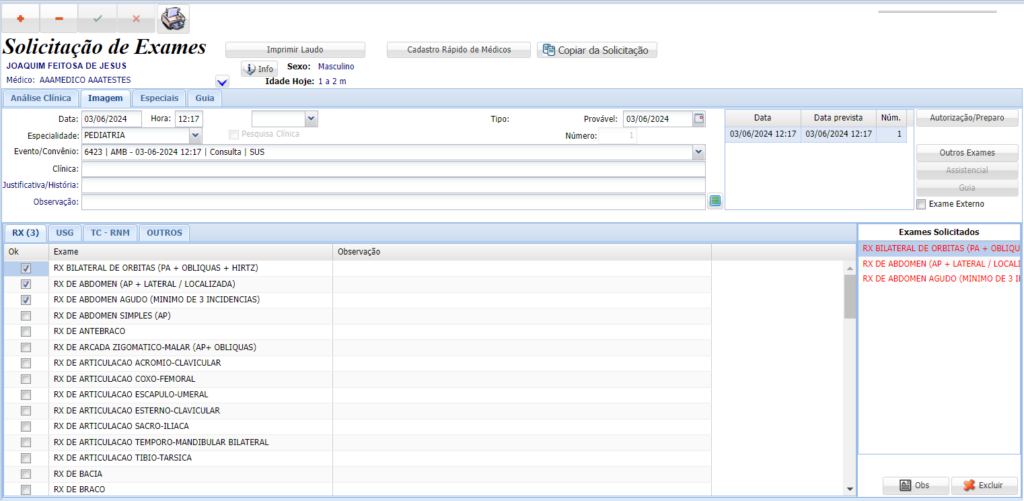Confirm with the green checkmark icon
Screen dimensions: 1024x501
[97, 19]
